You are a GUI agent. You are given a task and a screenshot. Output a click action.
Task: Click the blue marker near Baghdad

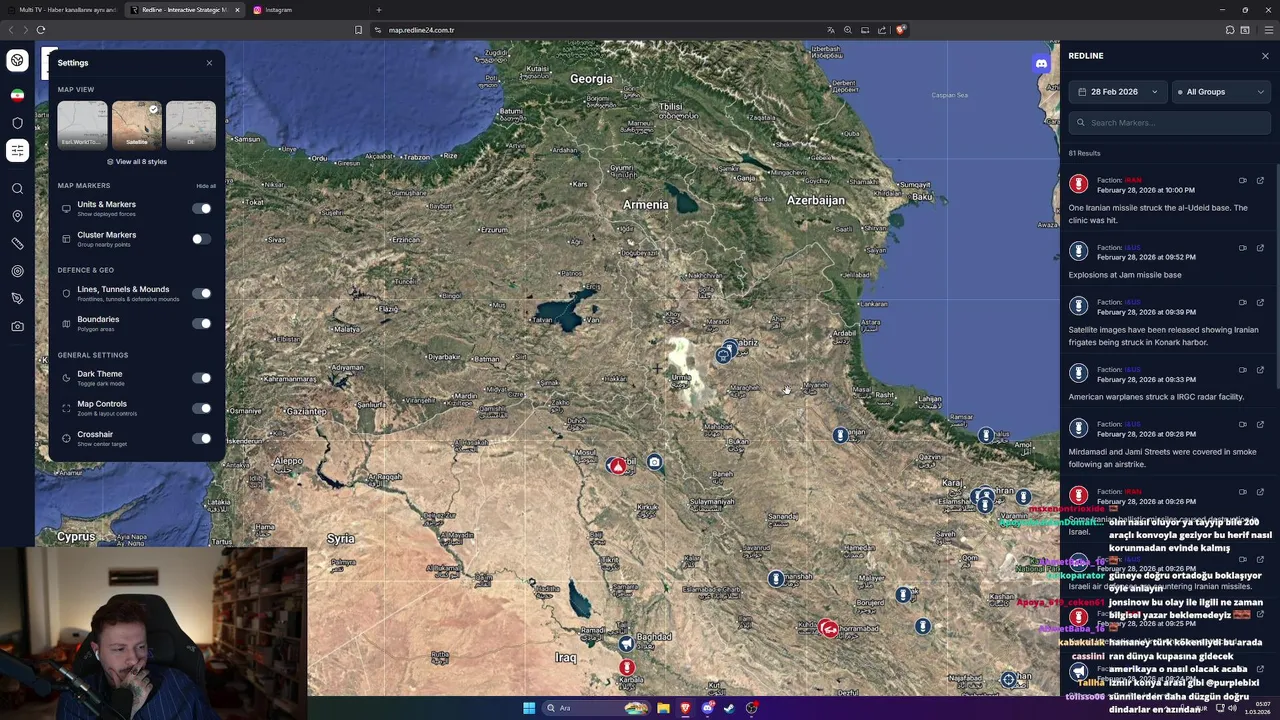[625, 644]
